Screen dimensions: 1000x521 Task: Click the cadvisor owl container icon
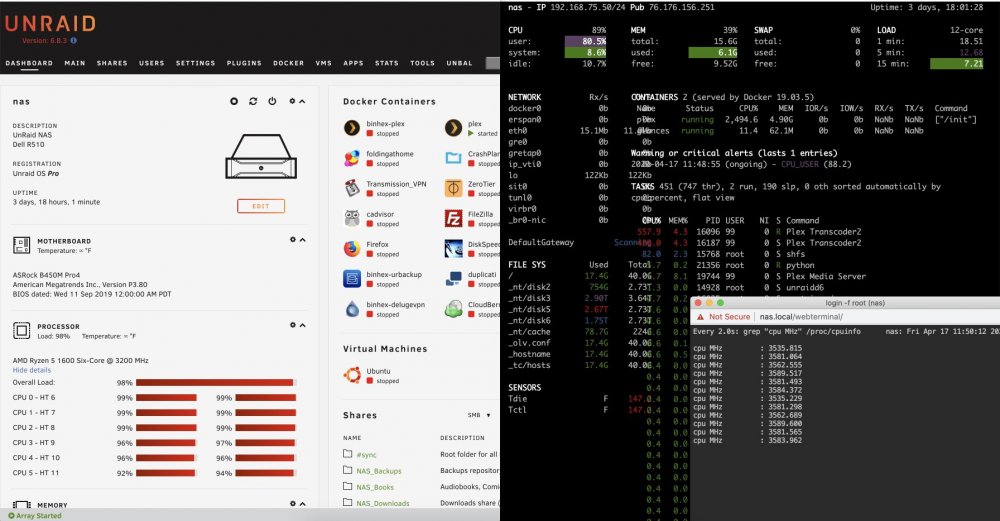point(352,219)
